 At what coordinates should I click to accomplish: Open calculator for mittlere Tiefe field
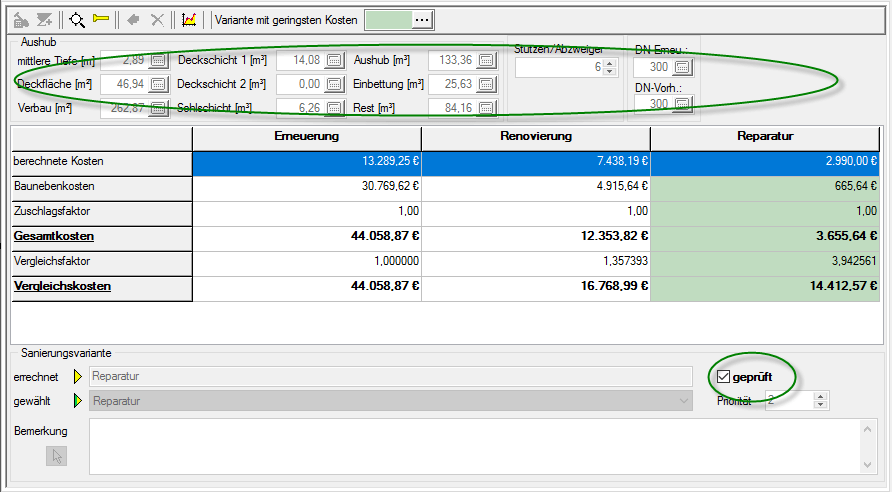coord(158,61)
